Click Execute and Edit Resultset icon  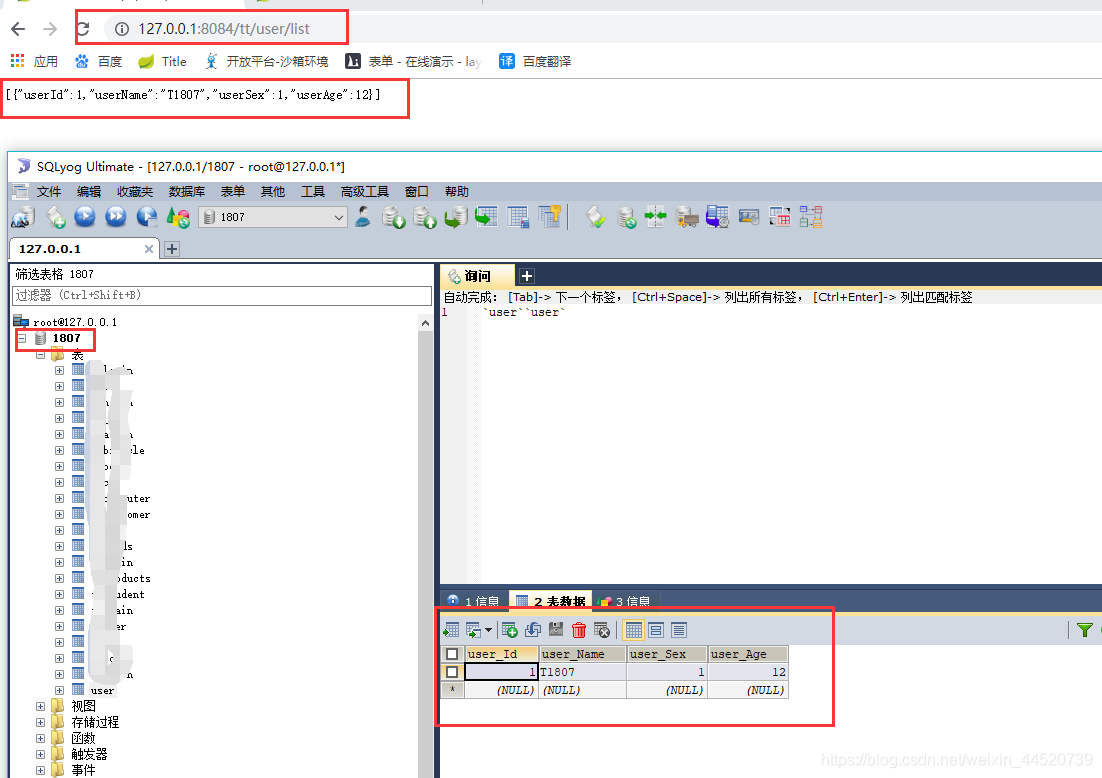[147, 217]
